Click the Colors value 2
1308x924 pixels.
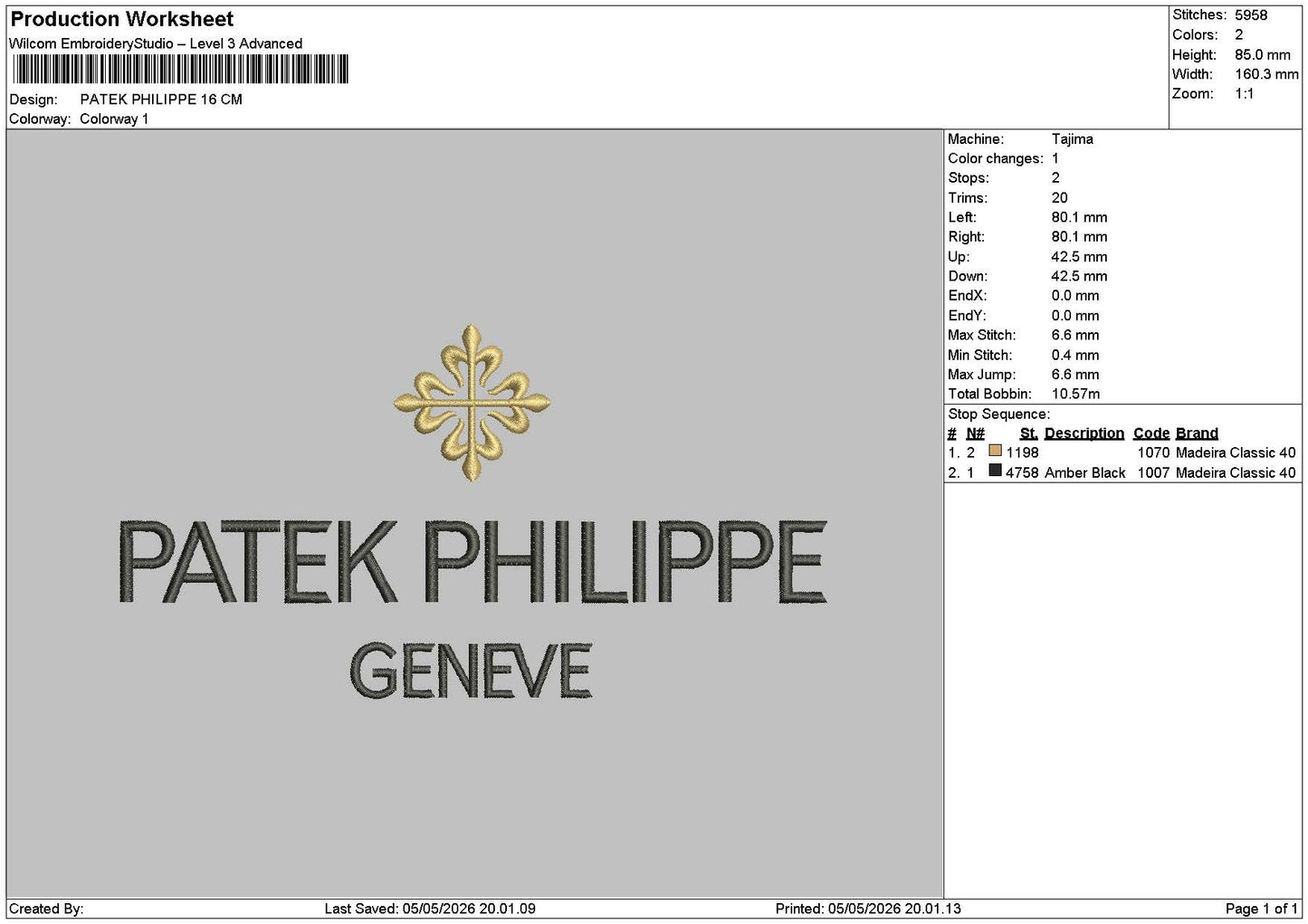[x=1239, y=35]
